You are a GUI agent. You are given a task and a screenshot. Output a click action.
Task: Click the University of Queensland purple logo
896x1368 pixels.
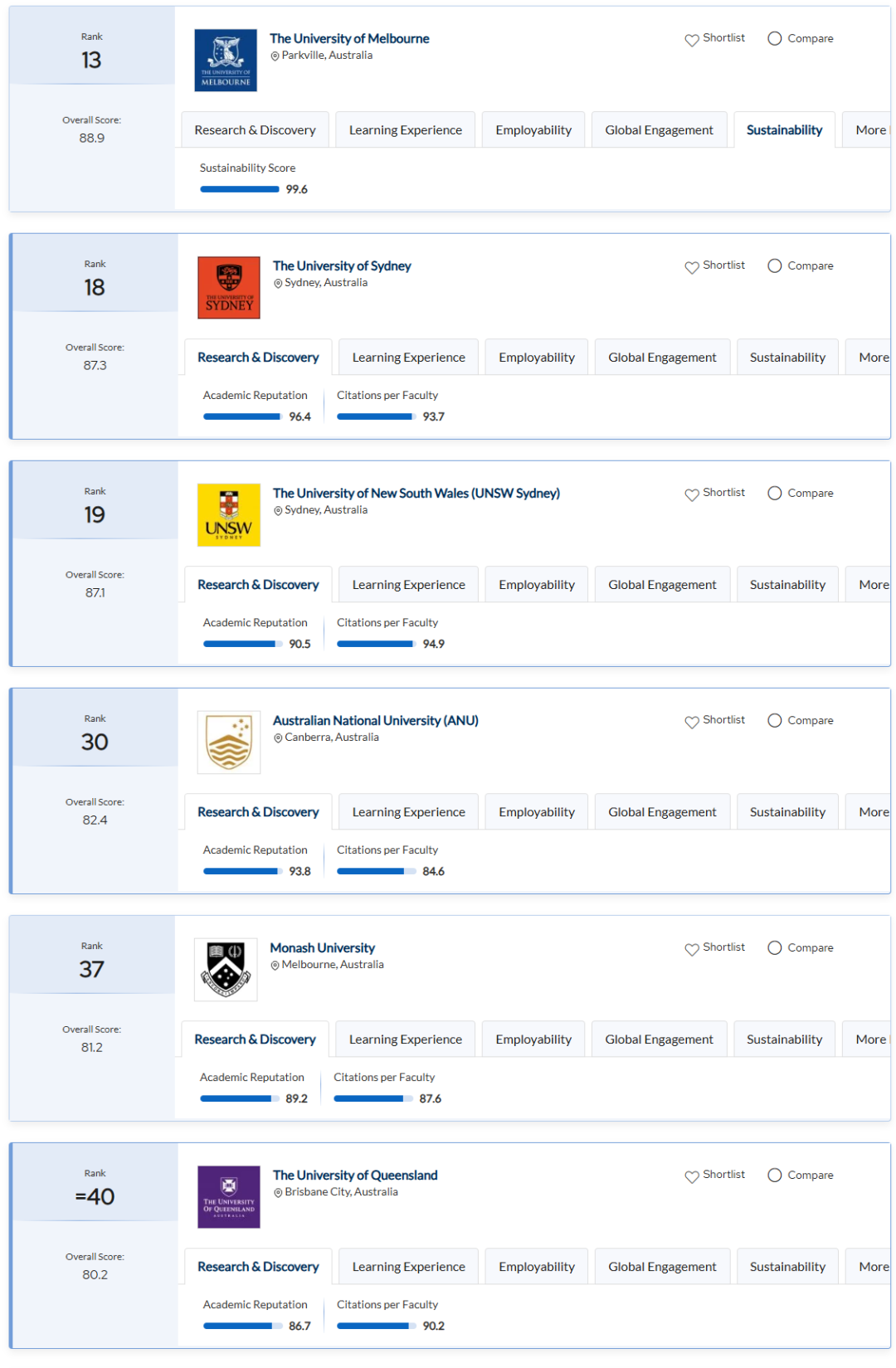click(229, 1197)
